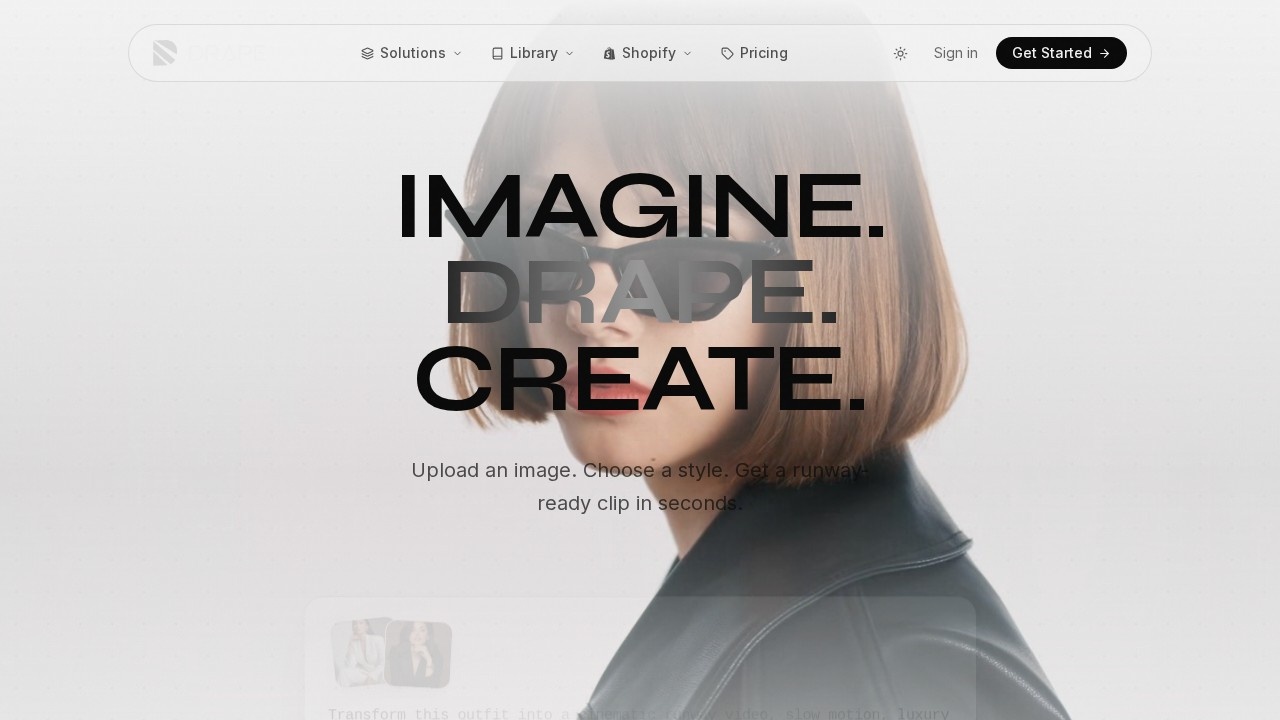Click the CREATE. headline text
The image size is (1280, 720).
tap(641, 379)
